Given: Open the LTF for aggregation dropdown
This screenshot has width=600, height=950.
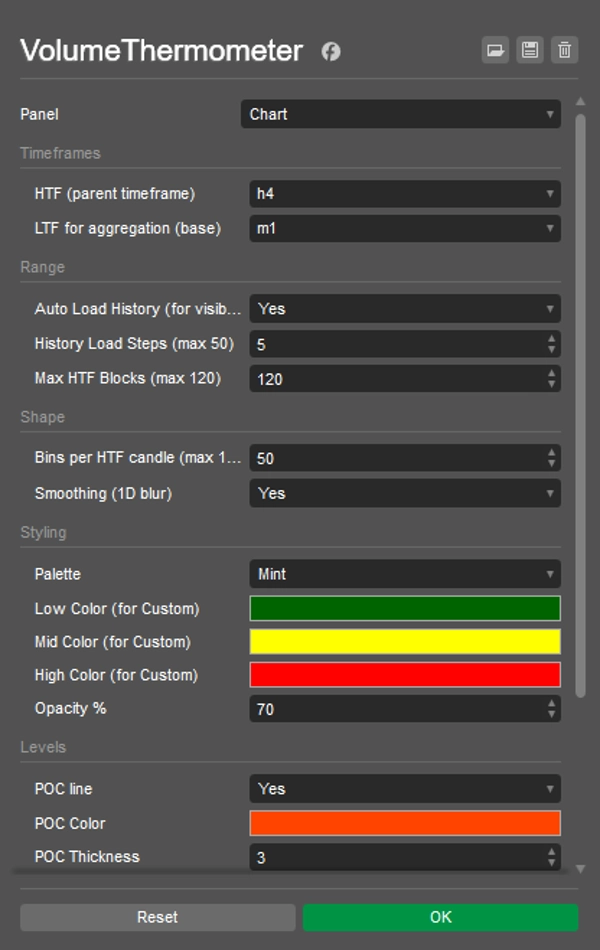Looking at the screenshot, I should coord(404,229).
